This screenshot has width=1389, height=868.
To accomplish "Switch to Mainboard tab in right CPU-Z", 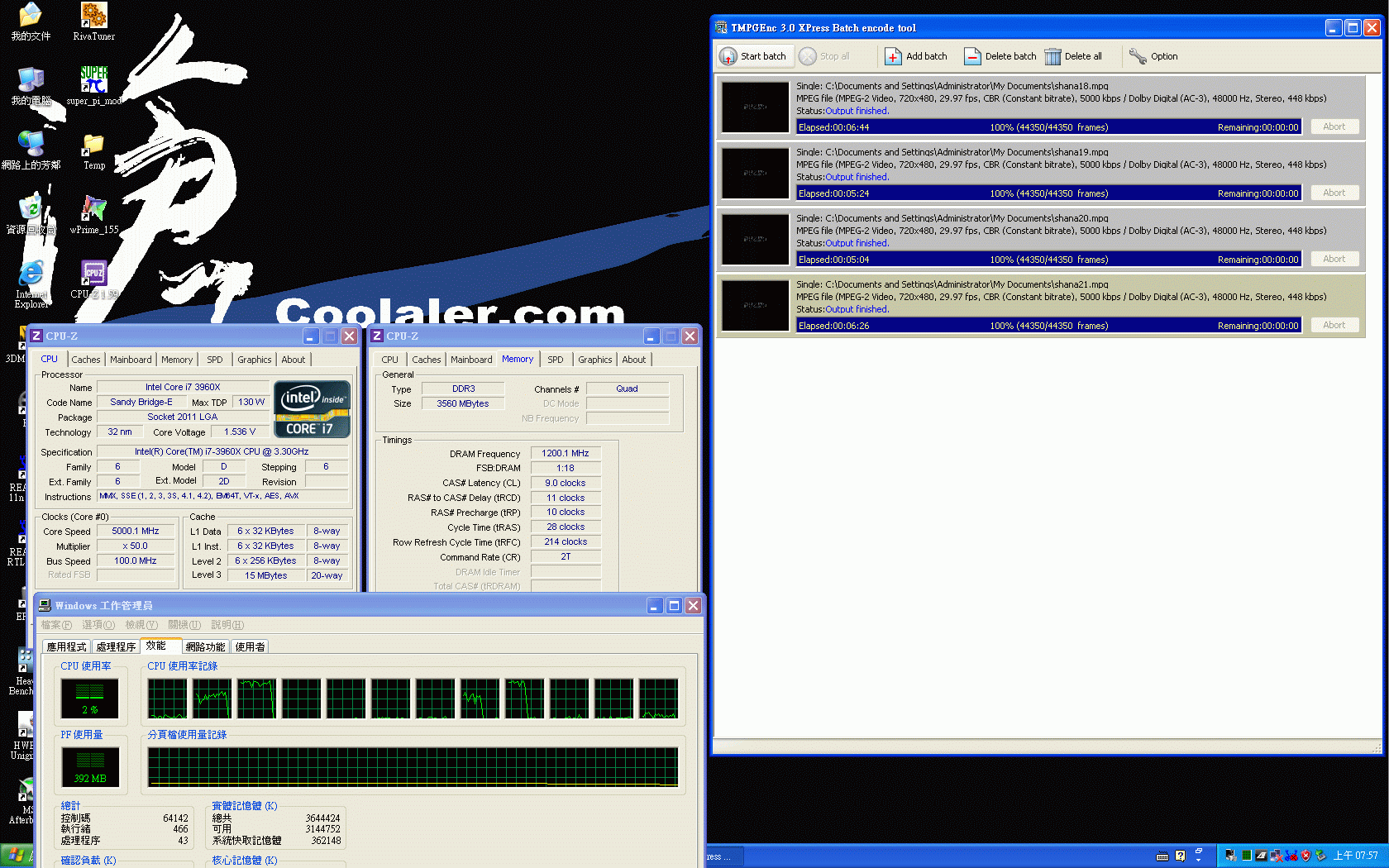I will point(471,360).
